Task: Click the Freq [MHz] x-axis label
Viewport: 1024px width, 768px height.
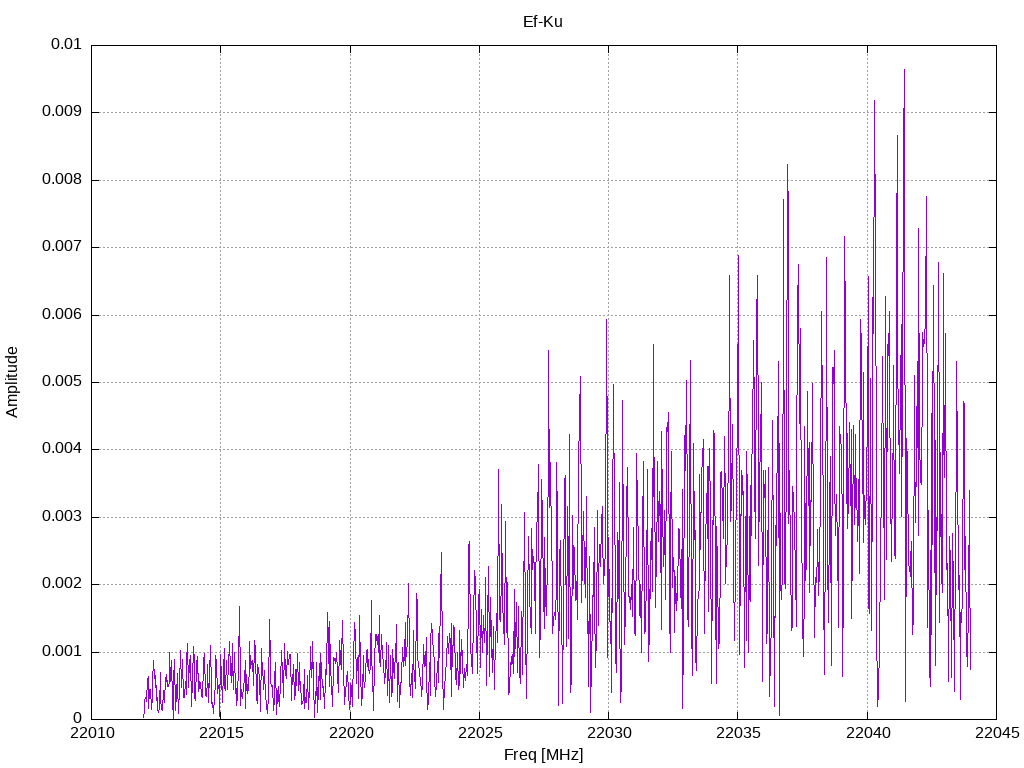Action: click(543, 755)
